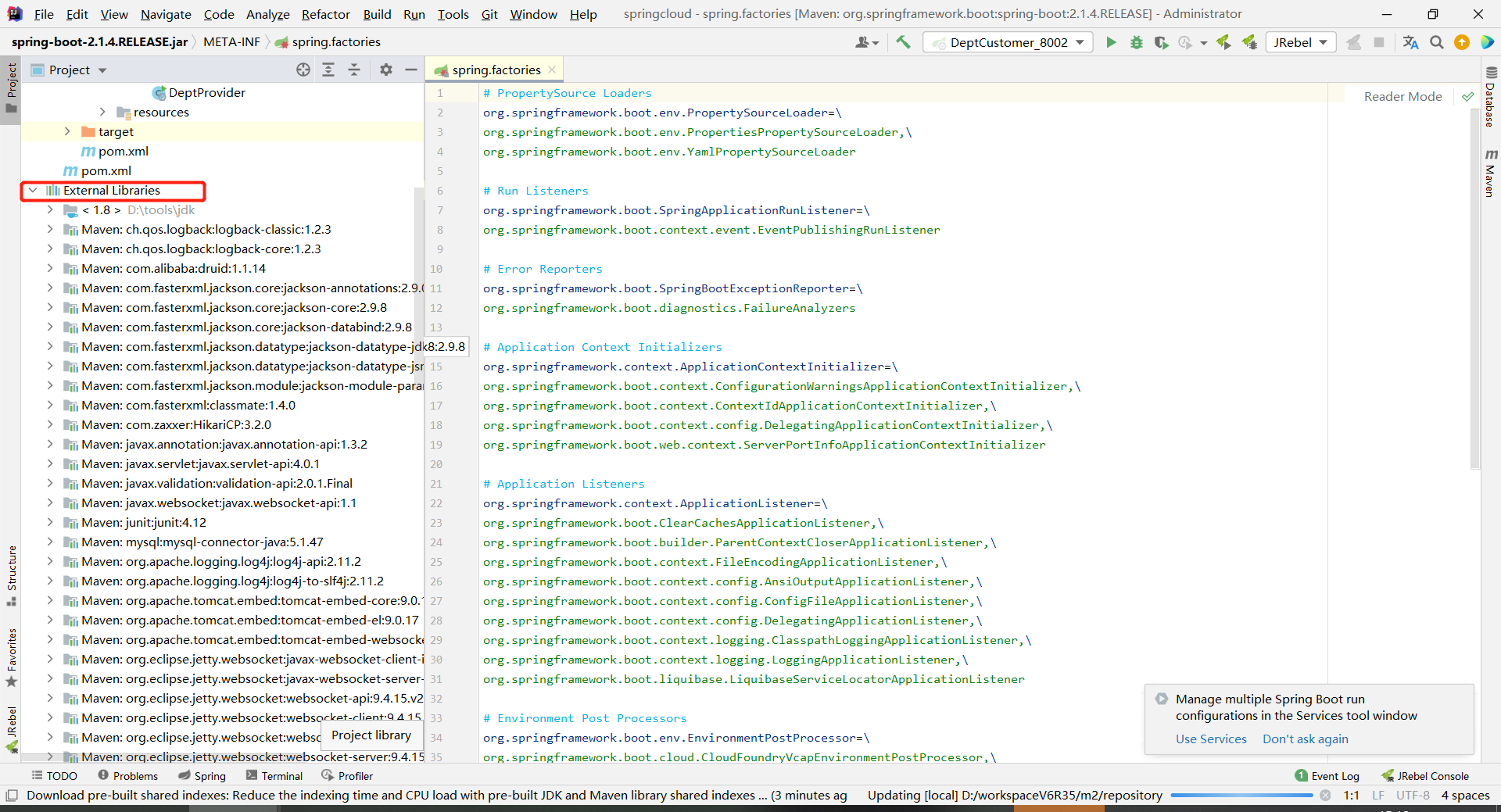This screenshot has height=812, width=1501.
Task: Click the UTF-8 encoding status
Action: click(x=1413, y=796)
